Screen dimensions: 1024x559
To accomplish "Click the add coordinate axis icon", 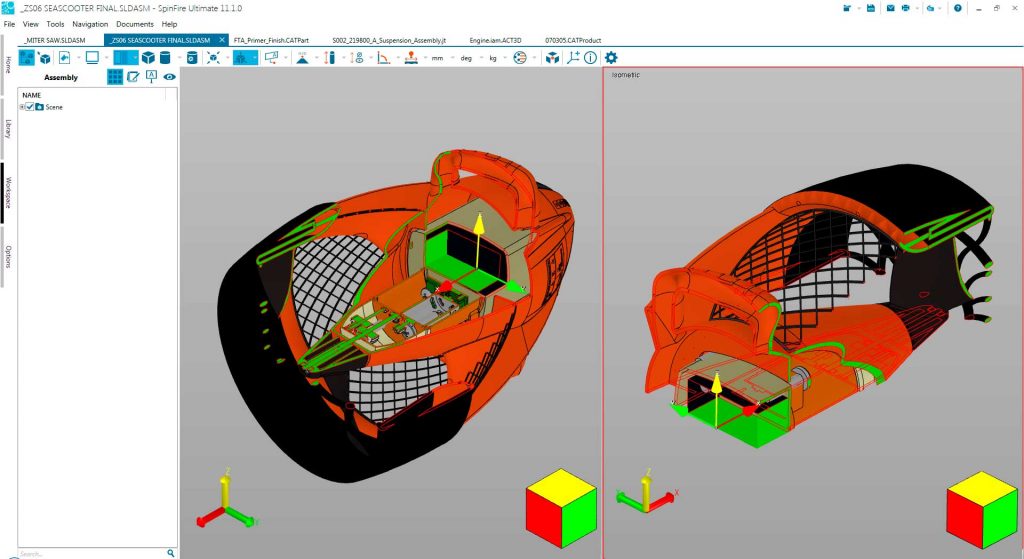I will pos(573,57).
